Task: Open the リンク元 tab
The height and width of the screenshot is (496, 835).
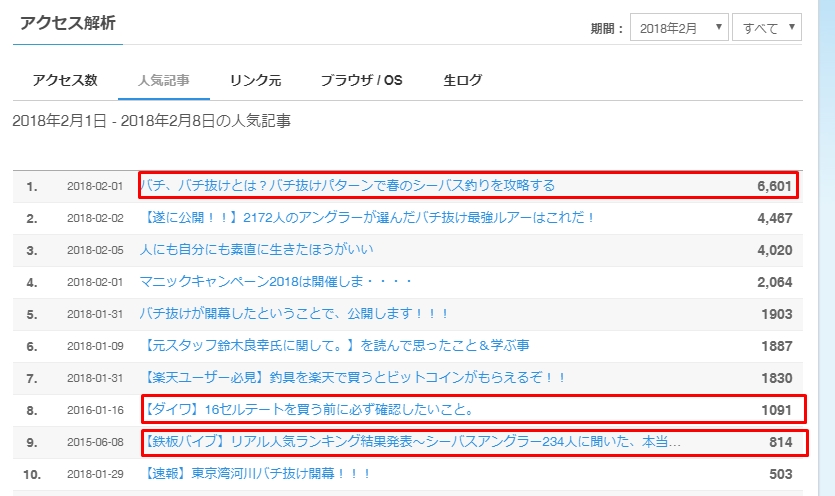Action: [x=255, y=80]
